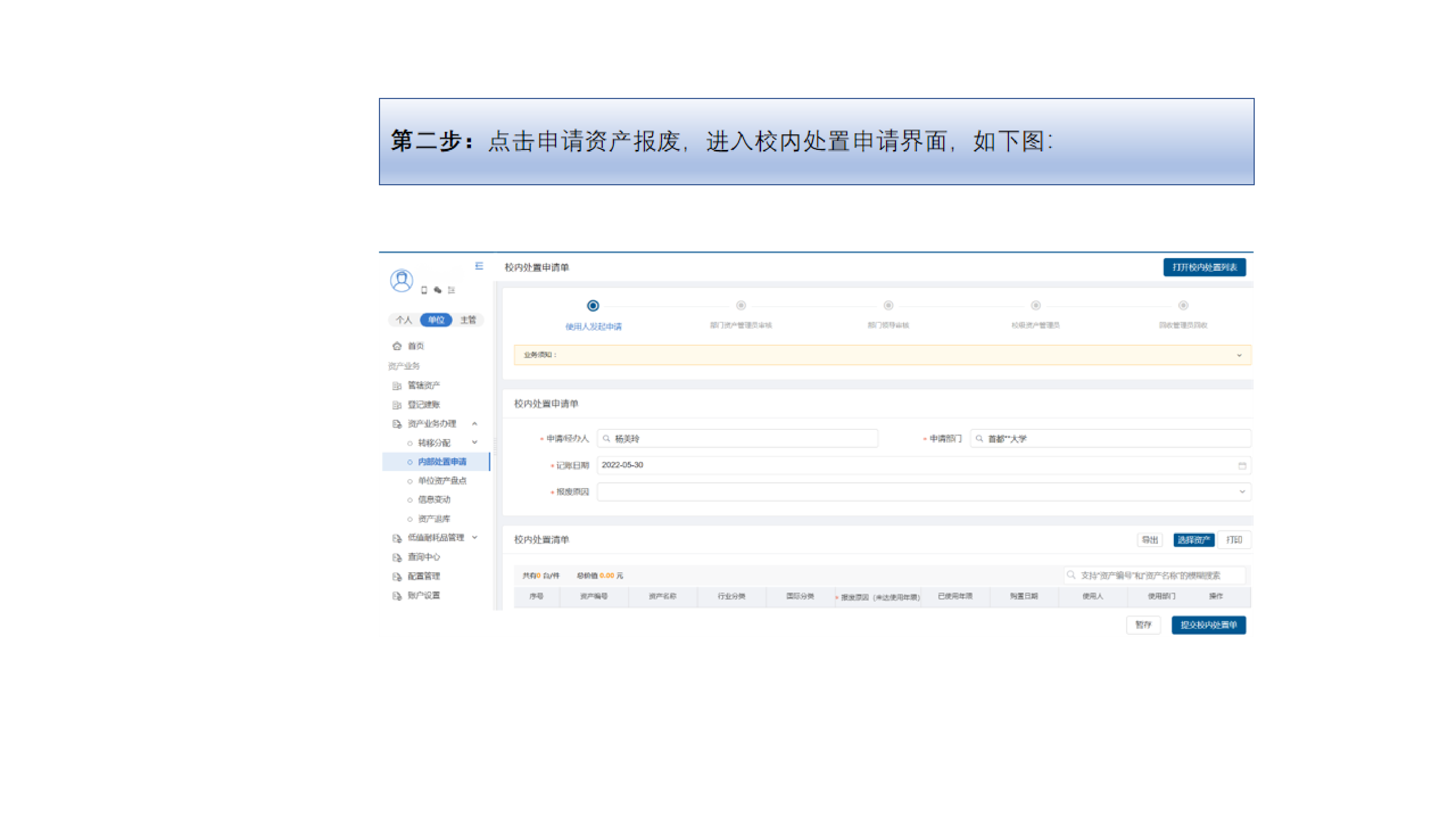Open 单位资产盘点 menu item
Screen dimensions: 1456x819
[x=442, y=480]
